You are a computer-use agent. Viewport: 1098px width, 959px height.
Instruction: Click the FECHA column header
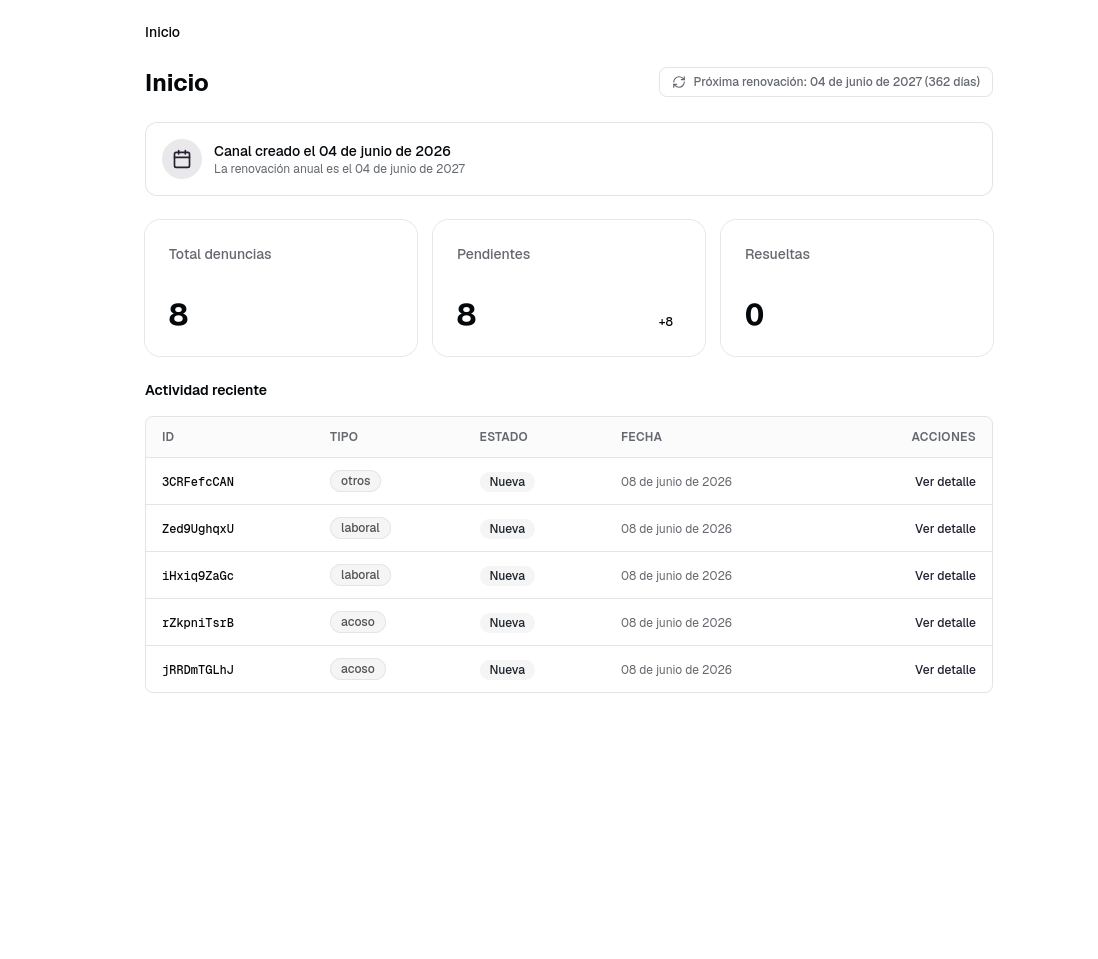tap(641, 437)
